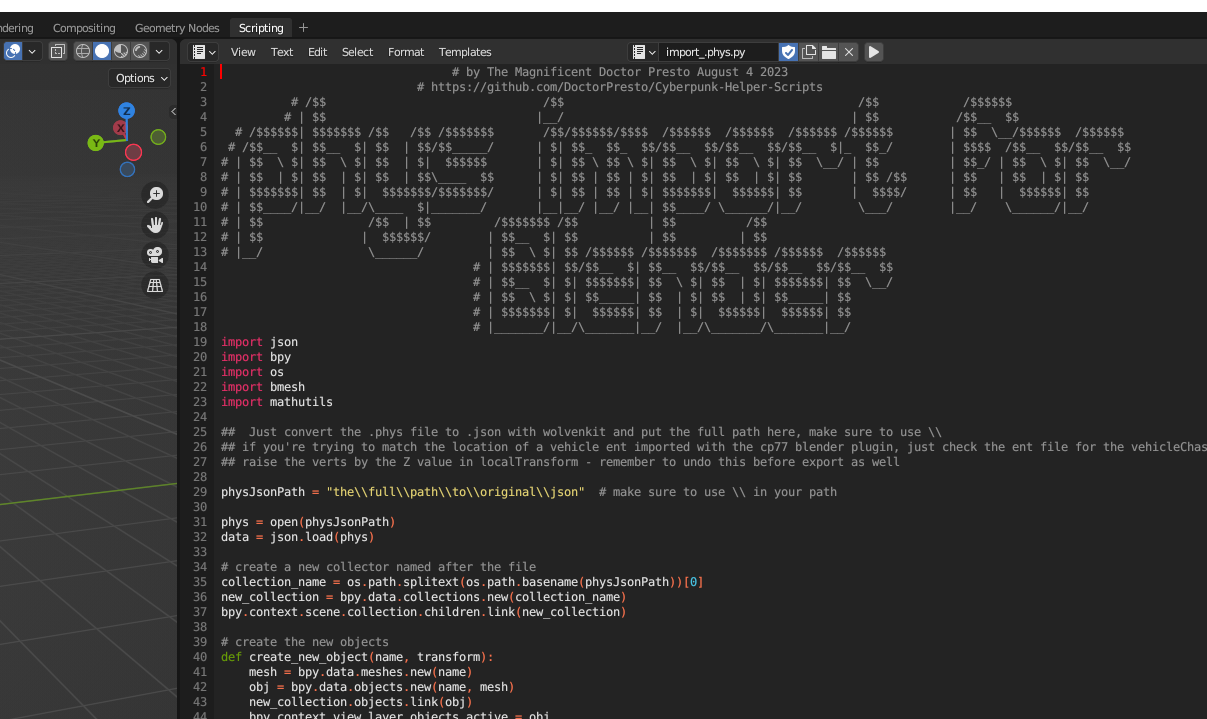Open the text data-block browse dropdown
Viewport: 1207px width, 719px height.
(x=643, y=52)
